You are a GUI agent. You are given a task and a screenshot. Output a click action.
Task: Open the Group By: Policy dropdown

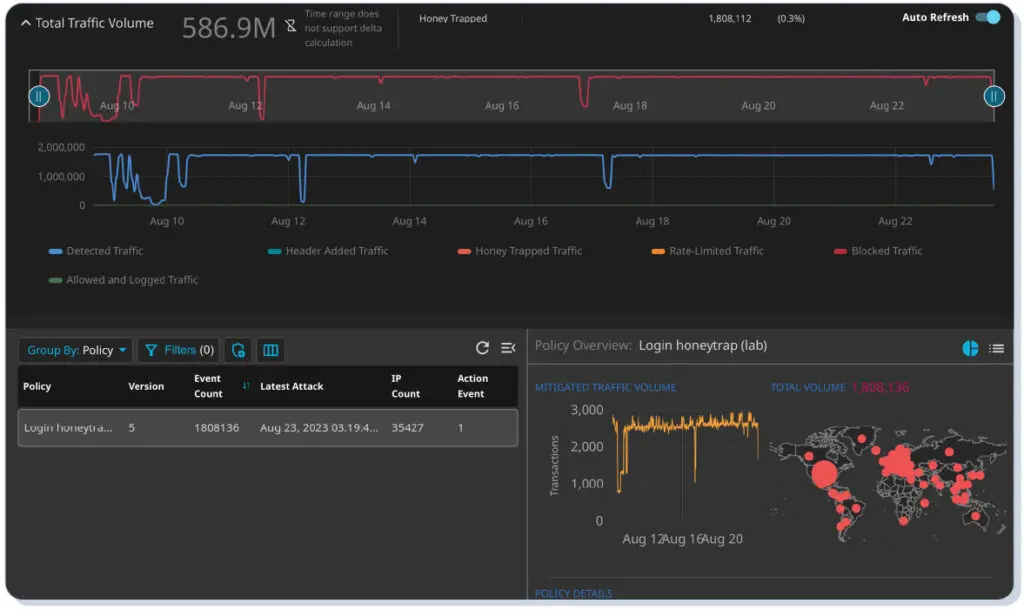[76, 350]
